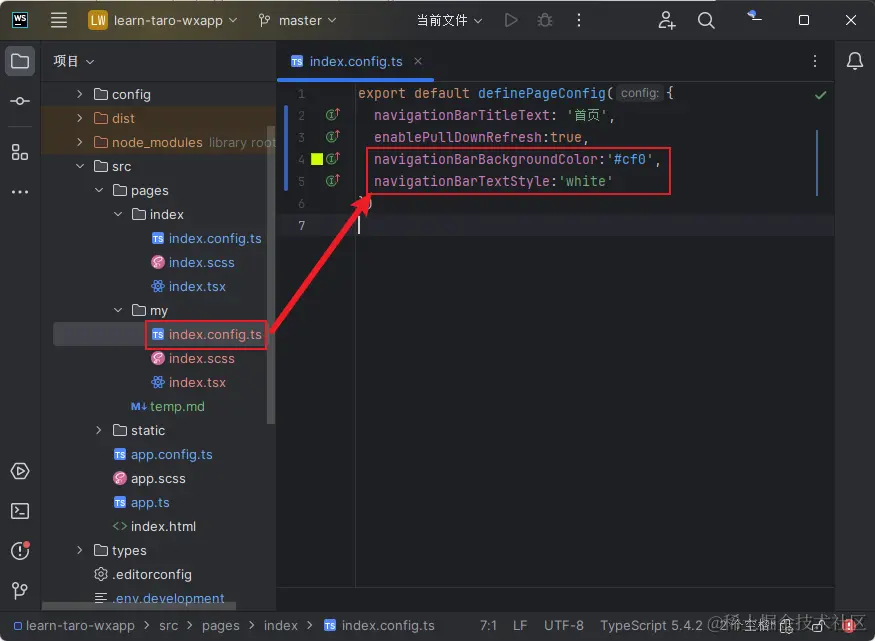
Task: Change the UTF-8 file encoding
Action: 564,625
